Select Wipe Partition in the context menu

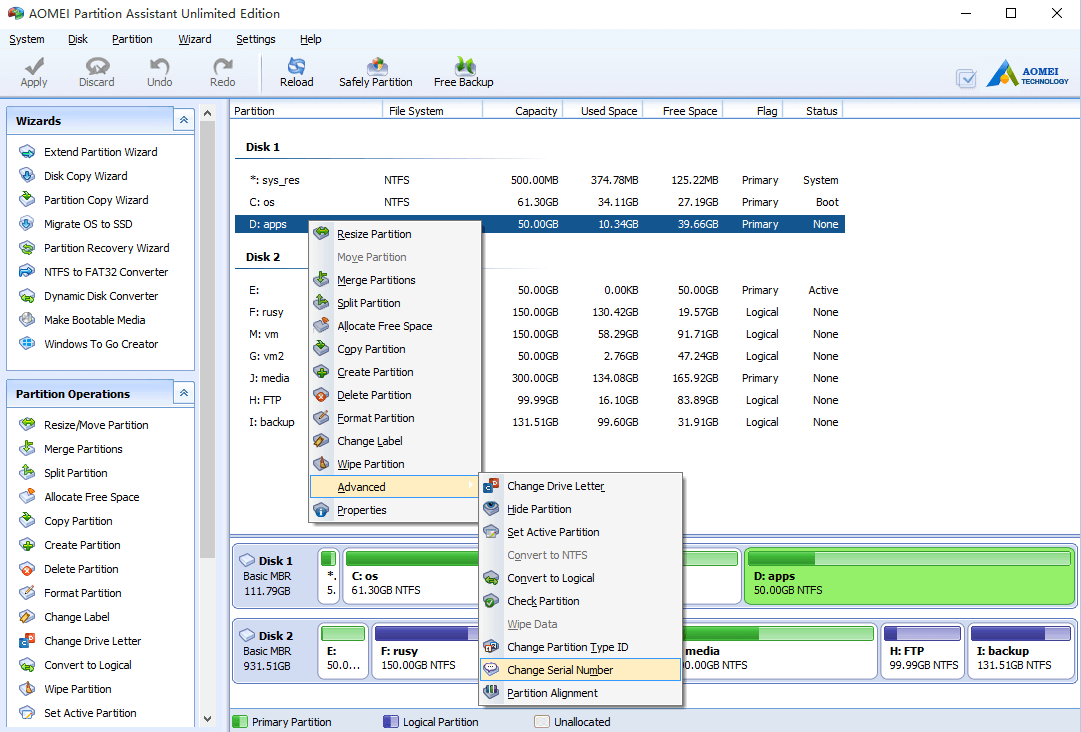click(394, 464)
